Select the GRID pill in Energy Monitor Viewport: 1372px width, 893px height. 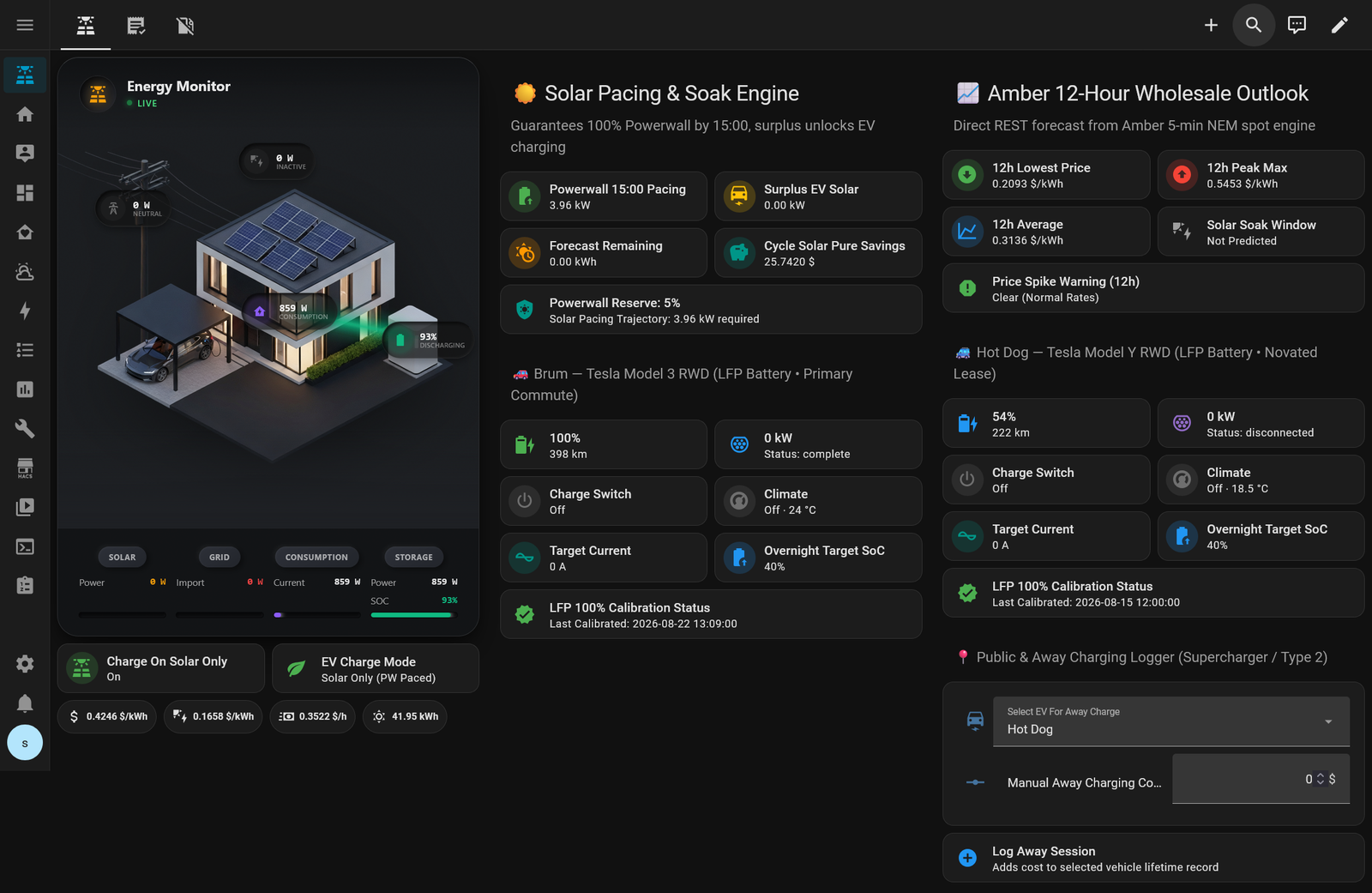point(220,557)
